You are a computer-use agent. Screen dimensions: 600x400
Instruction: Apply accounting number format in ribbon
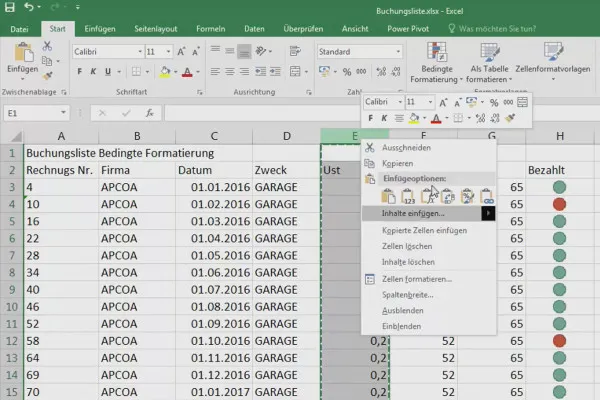[324, 71]
